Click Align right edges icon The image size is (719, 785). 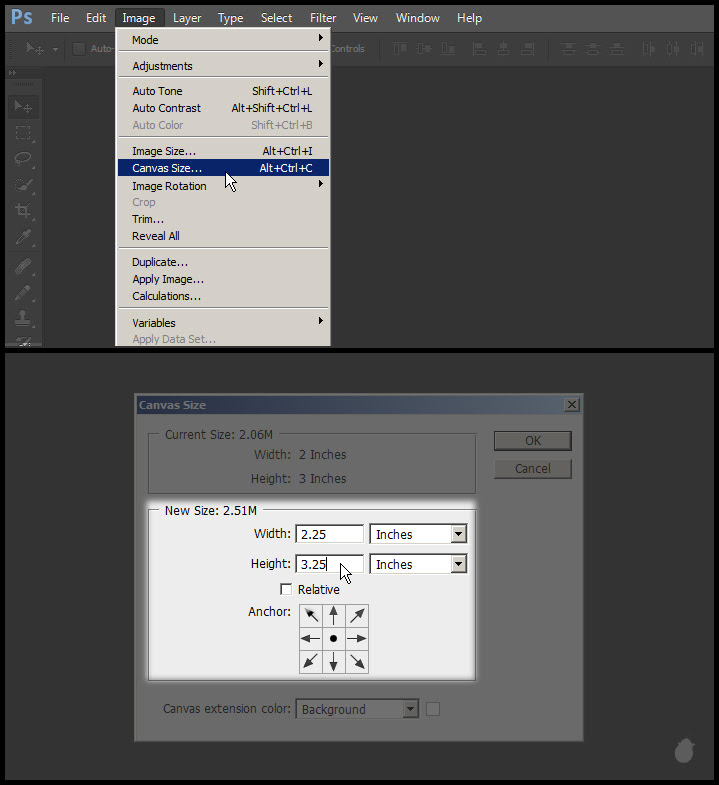tap(527, 49)
